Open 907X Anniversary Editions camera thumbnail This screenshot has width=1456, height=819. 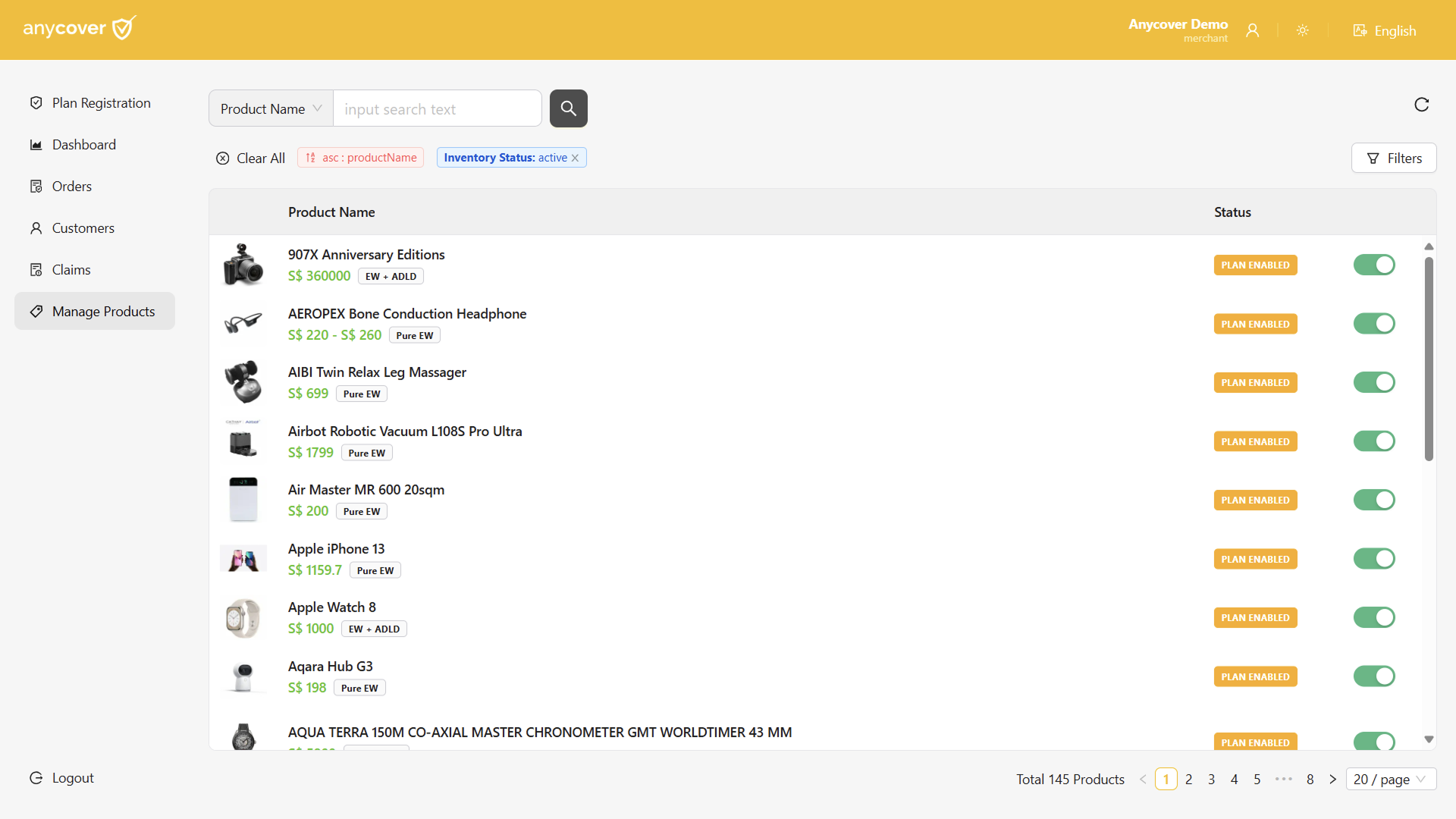point(243,265)
